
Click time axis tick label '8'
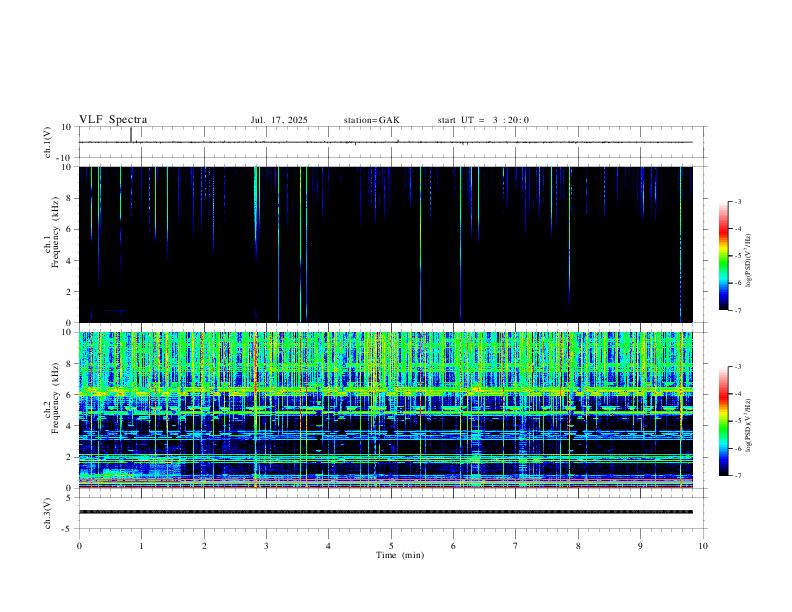pyautogui.click(x=578, y=546)
